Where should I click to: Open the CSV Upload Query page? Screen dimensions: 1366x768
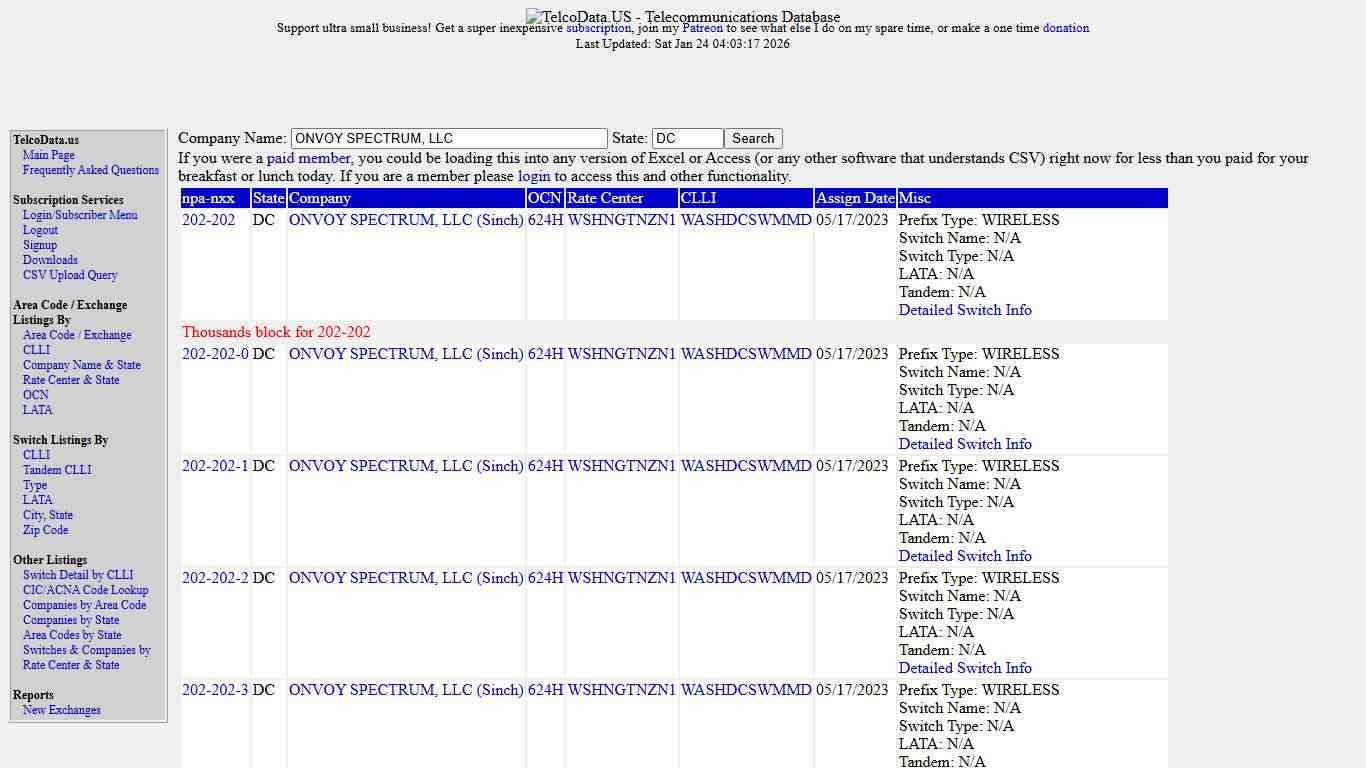70,275
